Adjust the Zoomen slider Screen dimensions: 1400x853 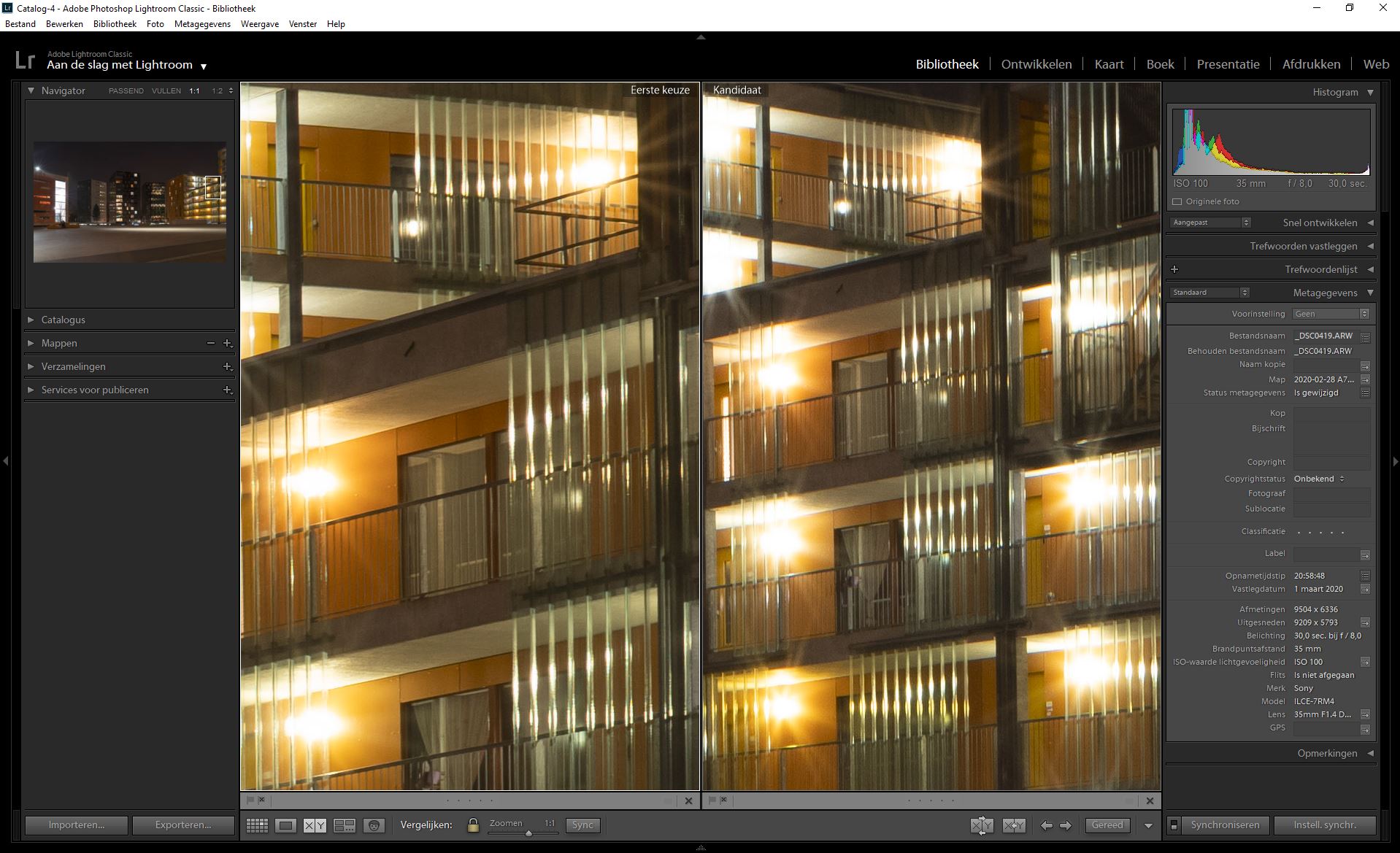(528, 833)
